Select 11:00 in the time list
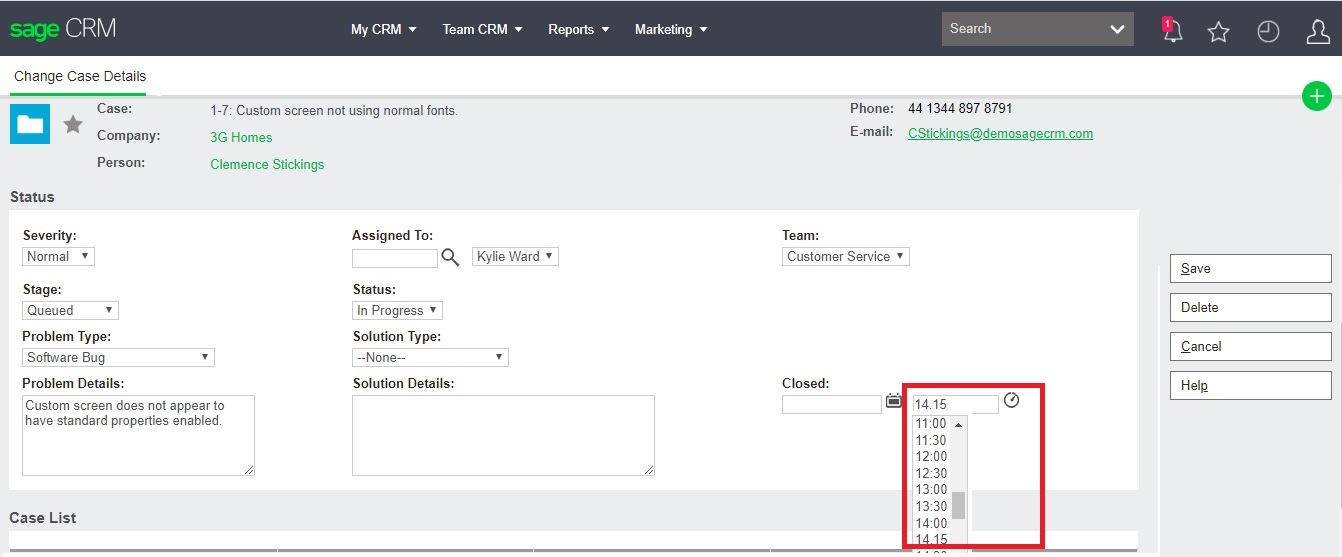 [931, 424]
